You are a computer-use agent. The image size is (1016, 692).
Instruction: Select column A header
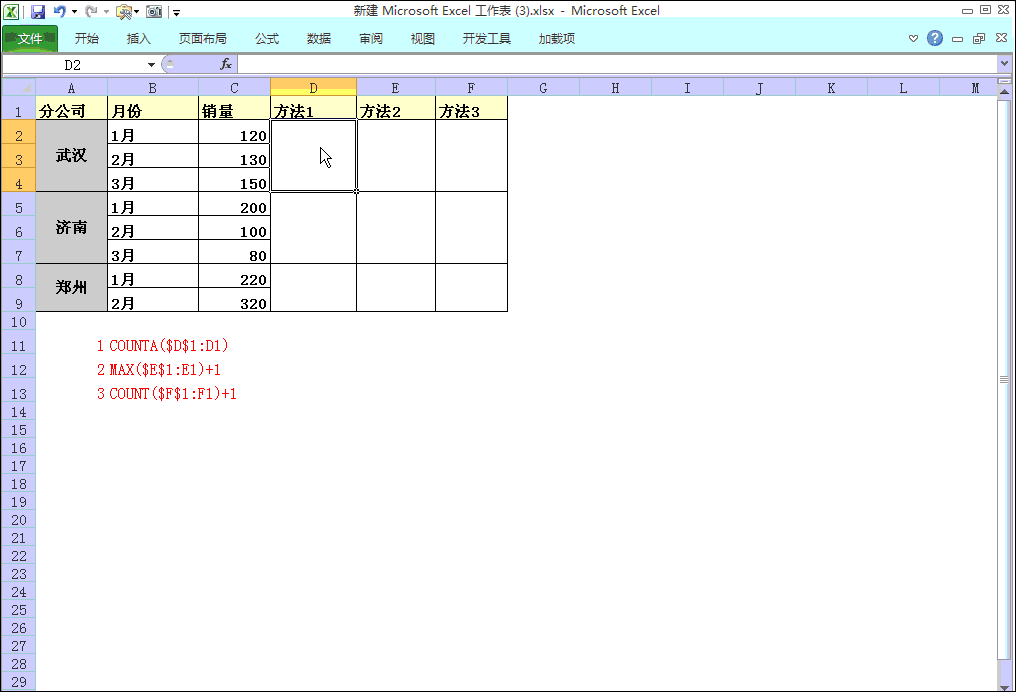coord(71,87)
